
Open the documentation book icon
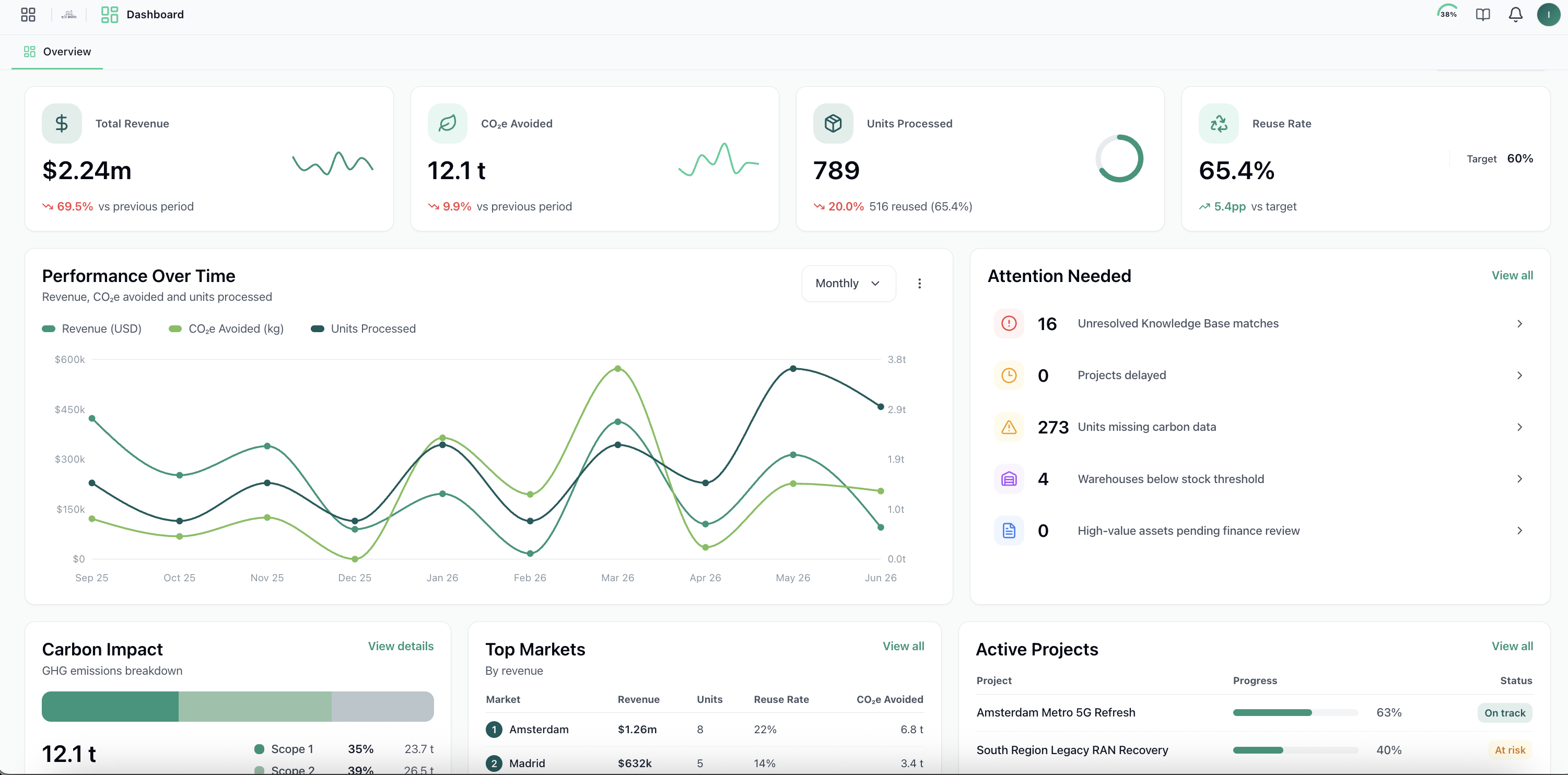pos(1483,15)
